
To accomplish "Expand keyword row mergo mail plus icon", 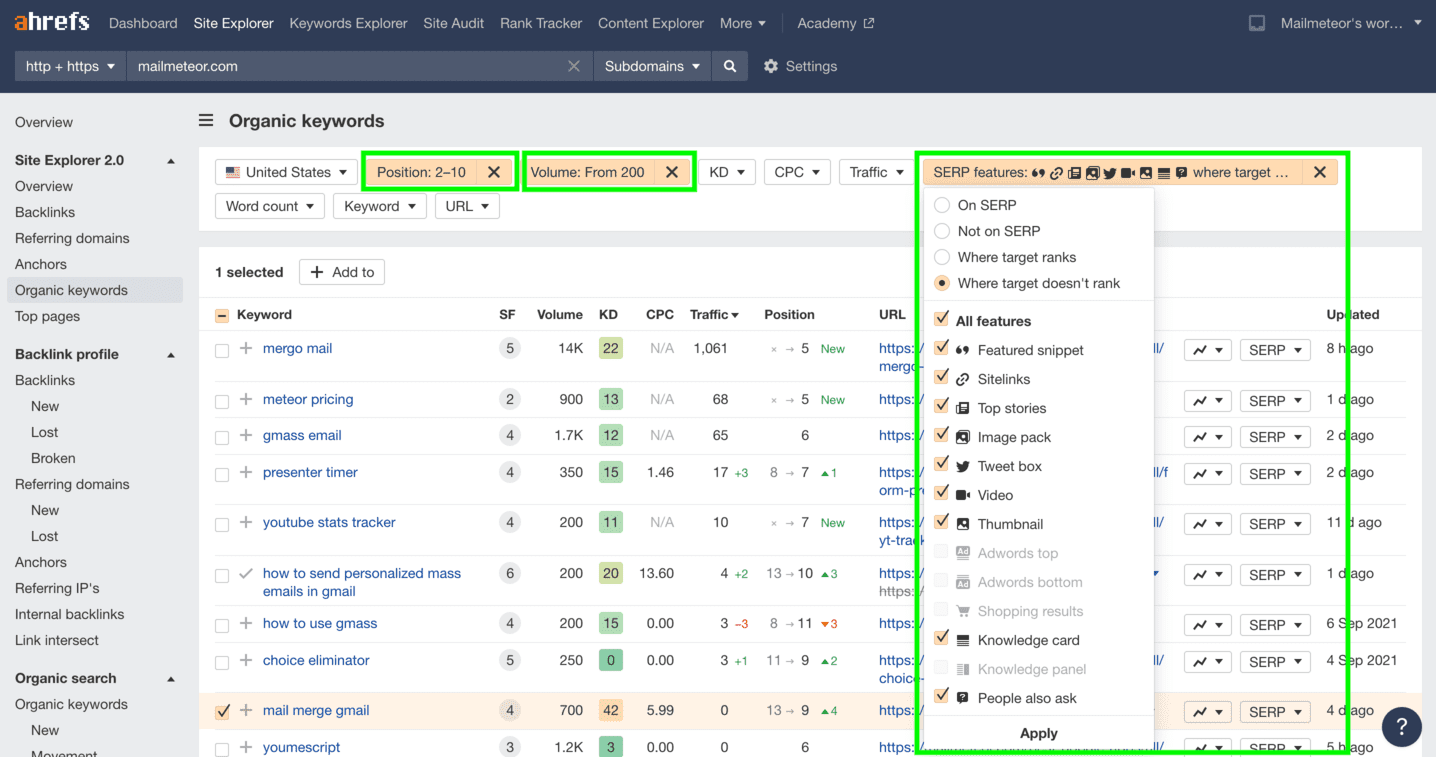I will coord(246,349).
